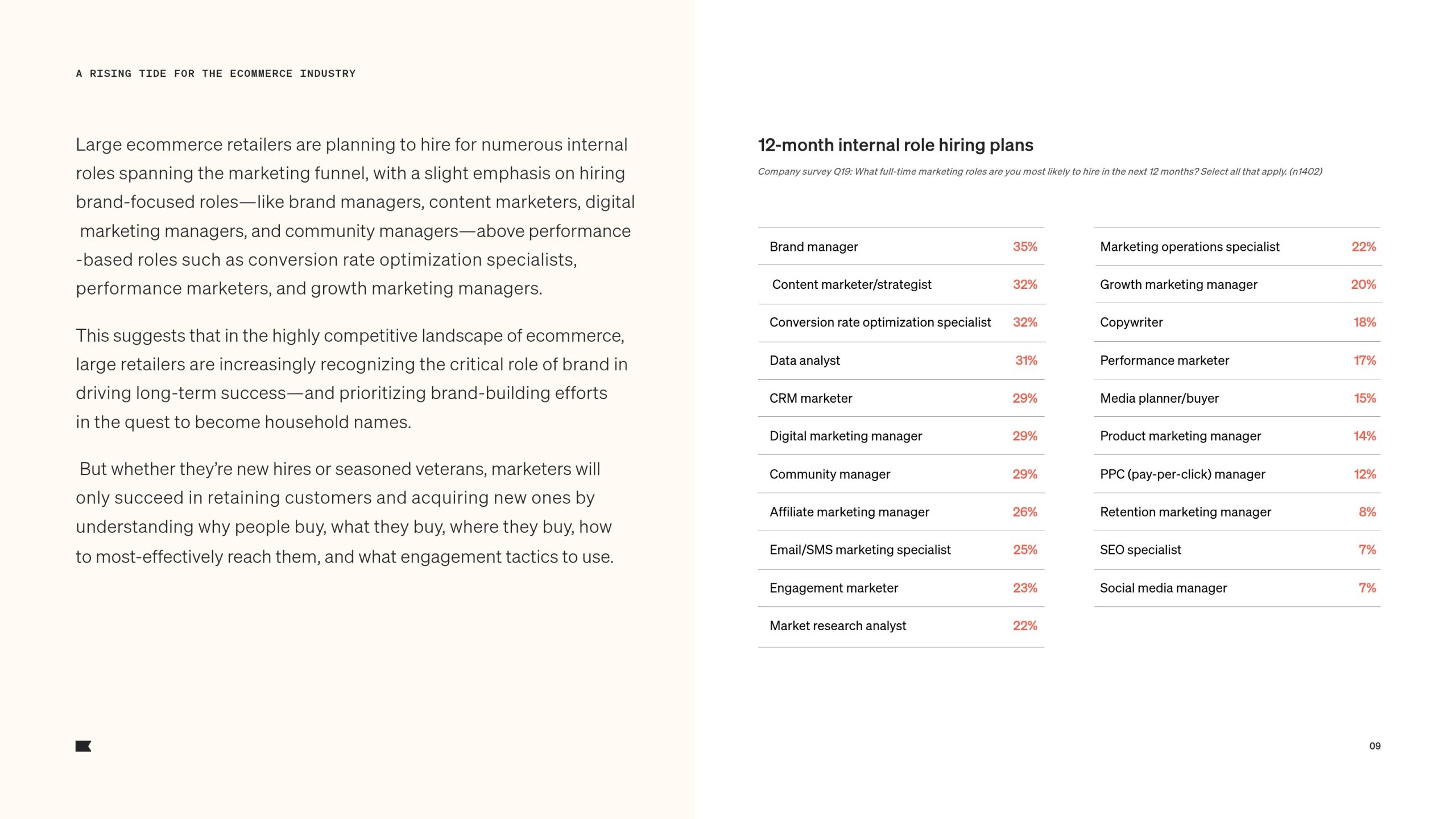The image size is (1456, 819).
Task: Click the black flag logo icon
Action: pyautogui.click(x=83, y=746)
